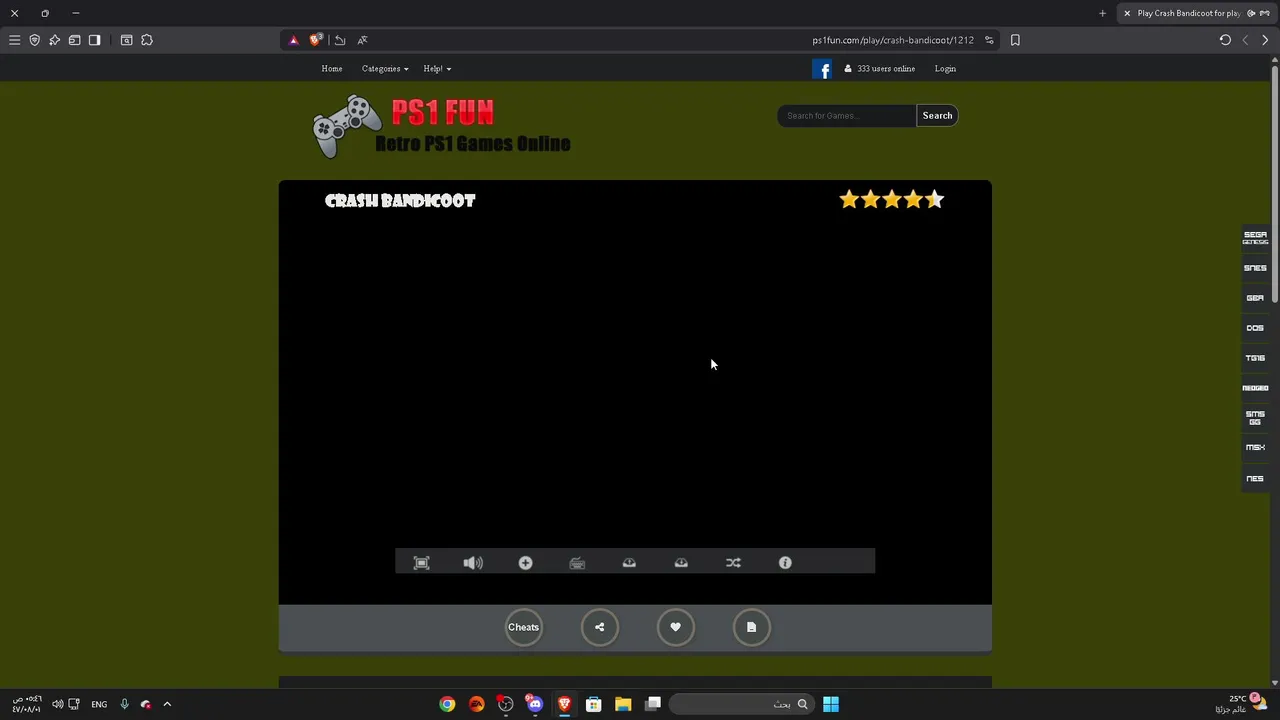This screenshot has width=1280, height=720.
Task: Click the share arrow icon in address bar
Action: (340, 40)
